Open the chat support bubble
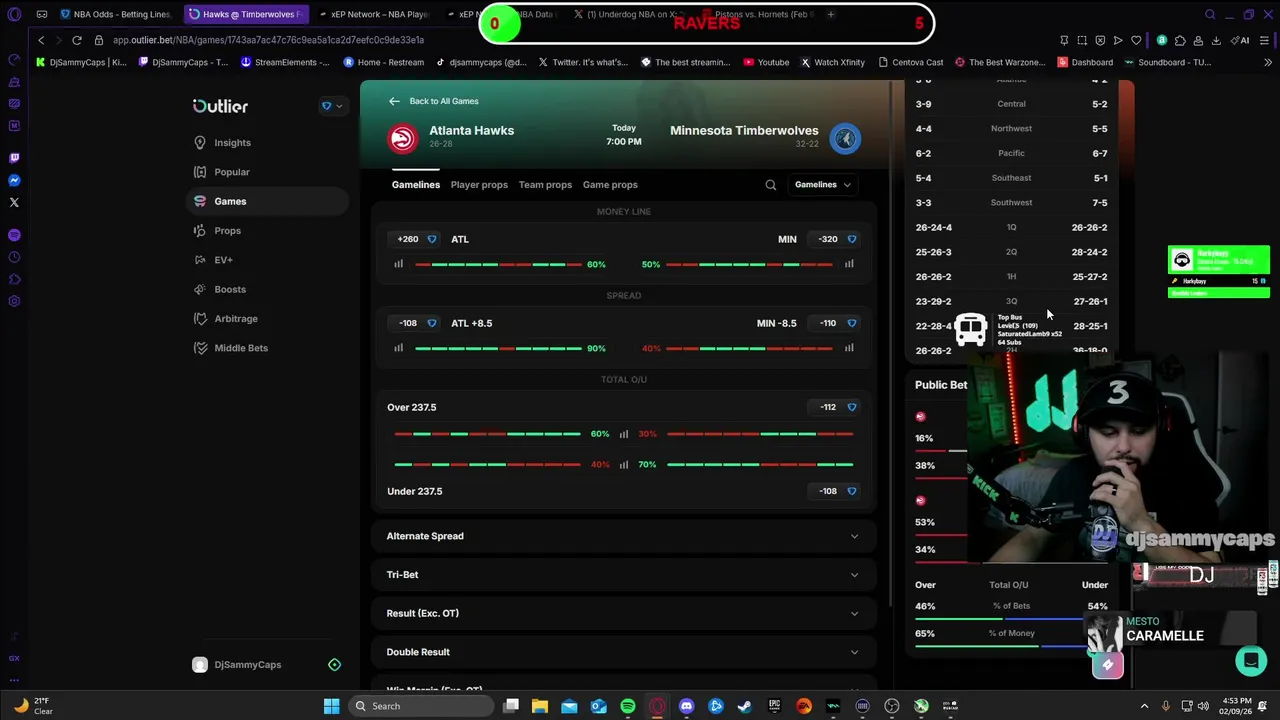1280x720 pixels. [x=1251, y=661]
